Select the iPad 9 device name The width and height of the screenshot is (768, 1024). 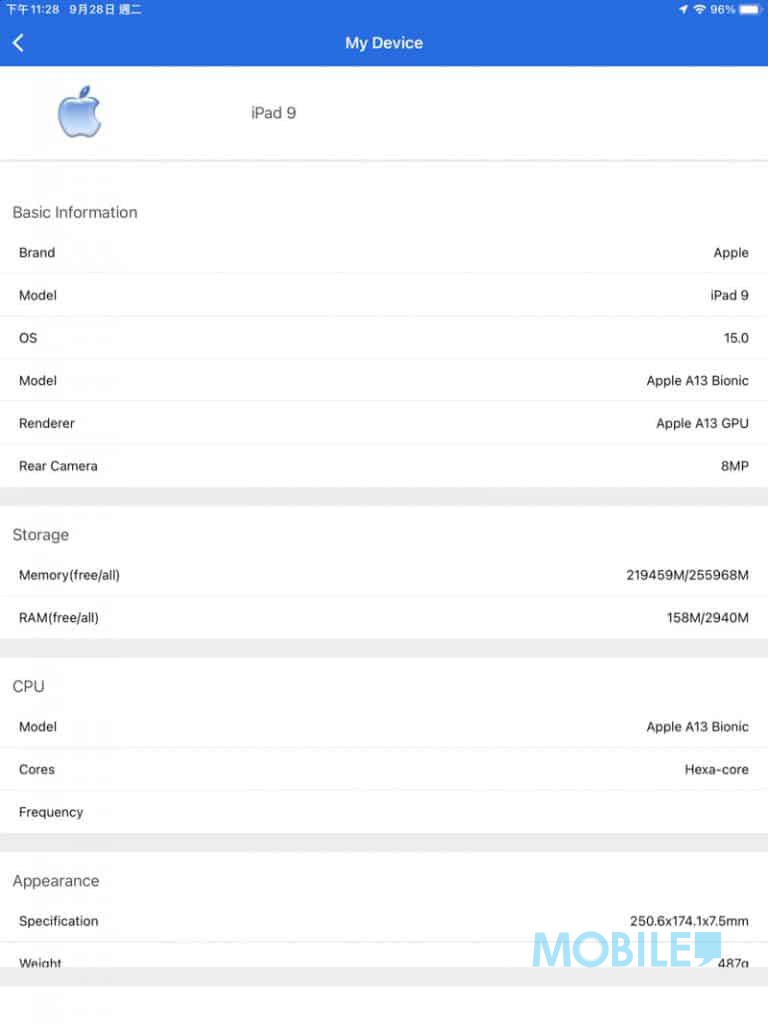click(x=274, y=113)
